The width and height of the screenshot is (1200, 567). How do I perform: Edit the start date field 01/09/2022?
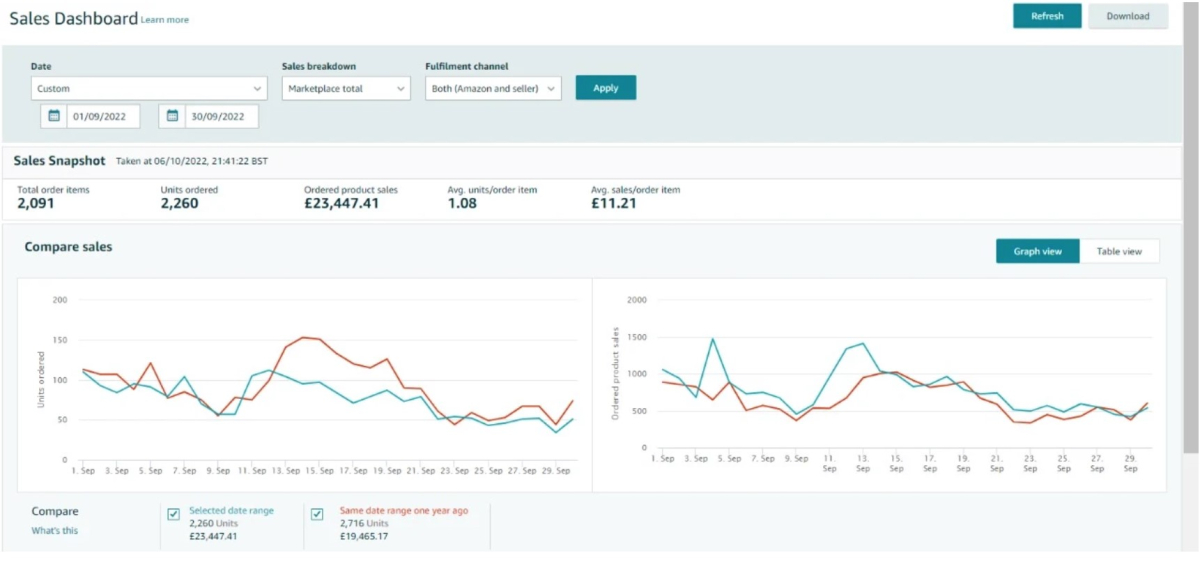(x=103, y=117)
